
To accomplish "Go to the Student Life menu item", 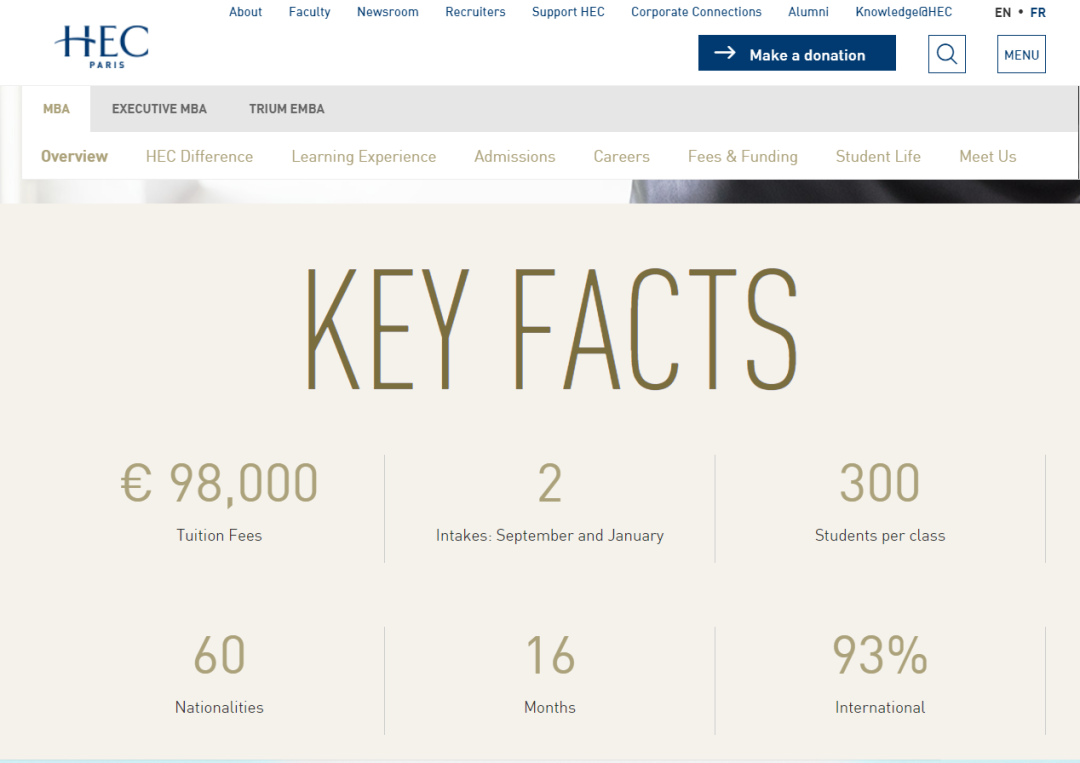I will coord(878,156).
